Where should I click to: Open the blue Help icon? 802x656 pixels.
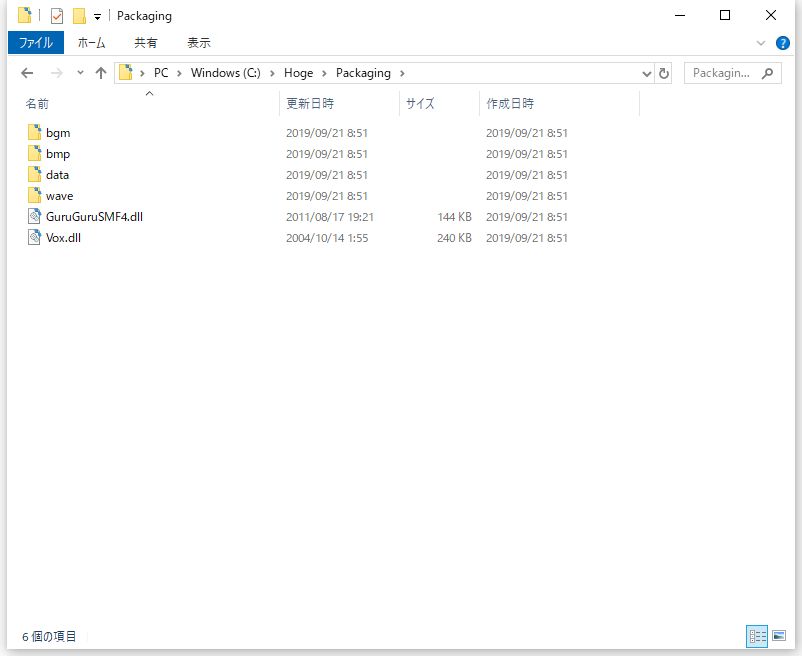pyautogui.click(x=782, y=43)
